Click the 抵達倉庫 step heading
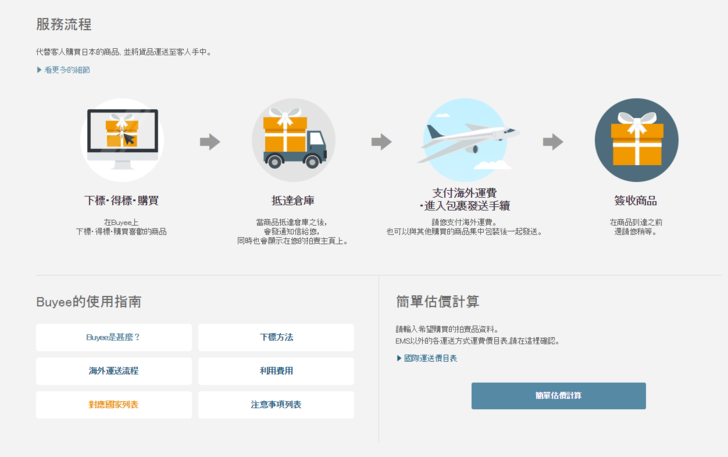 (x=293, y=201)
